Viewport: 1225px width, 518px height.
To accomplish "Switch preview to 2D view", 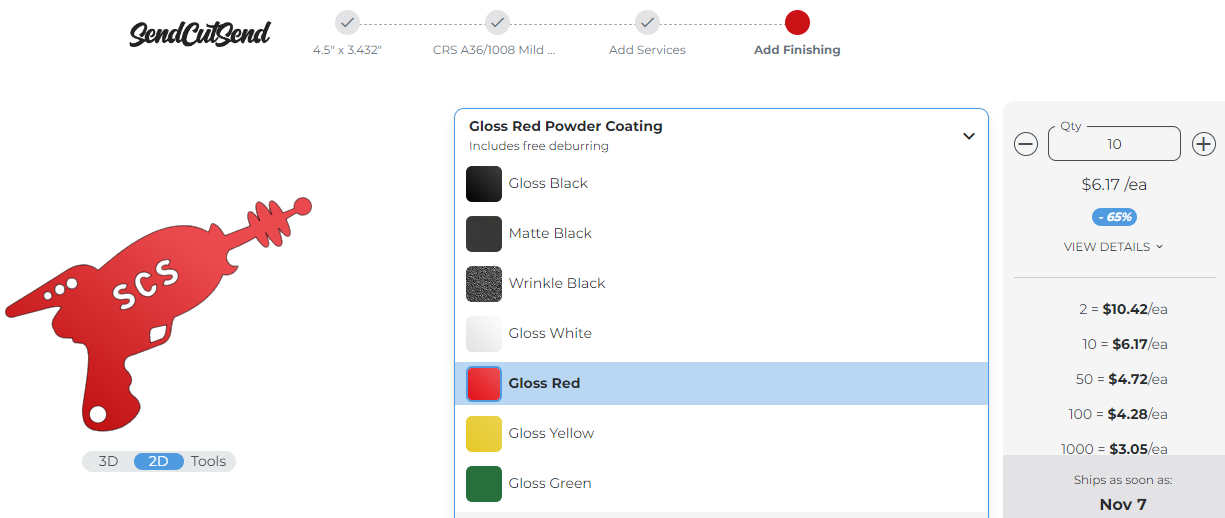I will 158,461.
